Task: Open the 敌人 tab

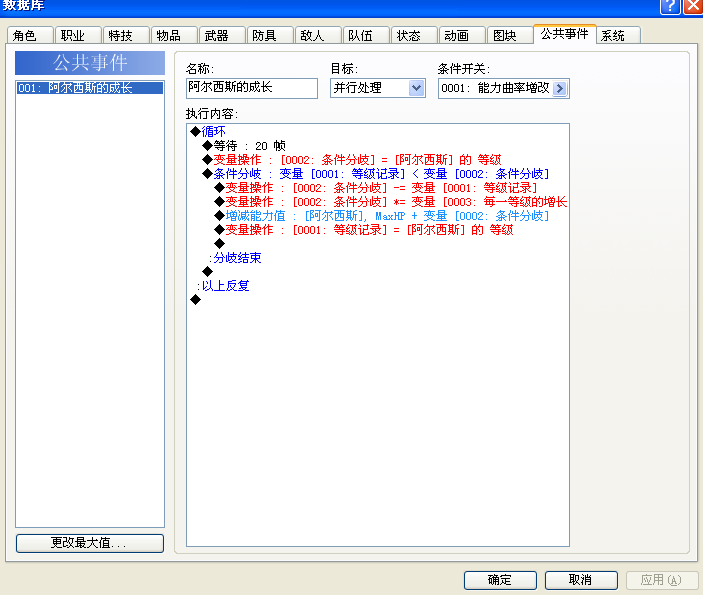Action: click(318, 35)
